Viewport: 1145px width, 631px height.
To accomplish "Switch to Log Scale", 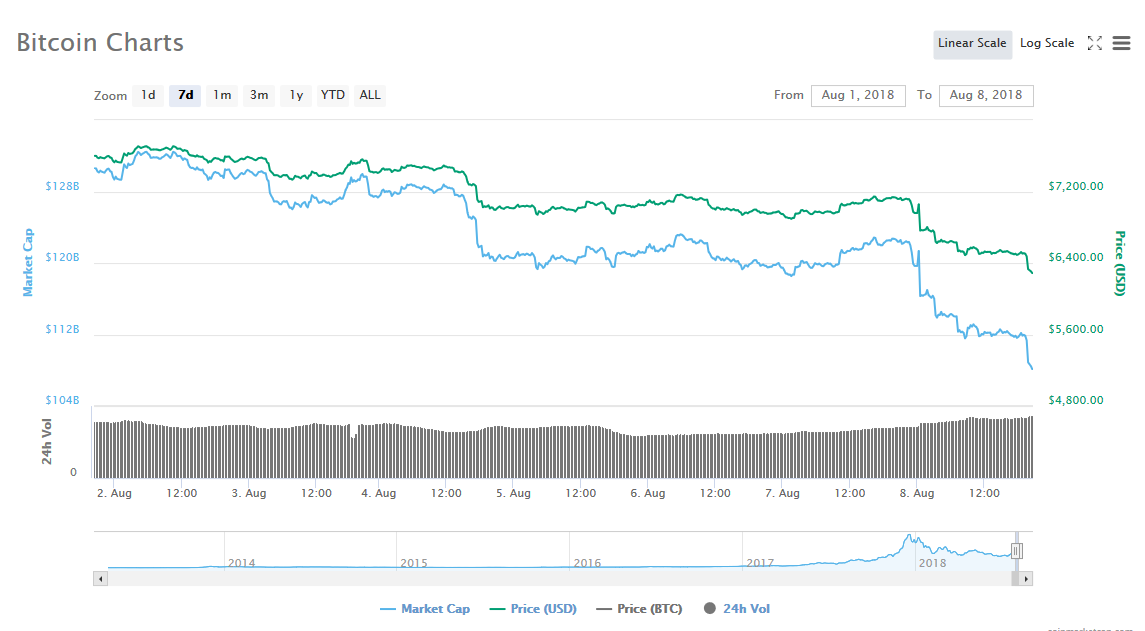I will click(x=1047, y=43).
